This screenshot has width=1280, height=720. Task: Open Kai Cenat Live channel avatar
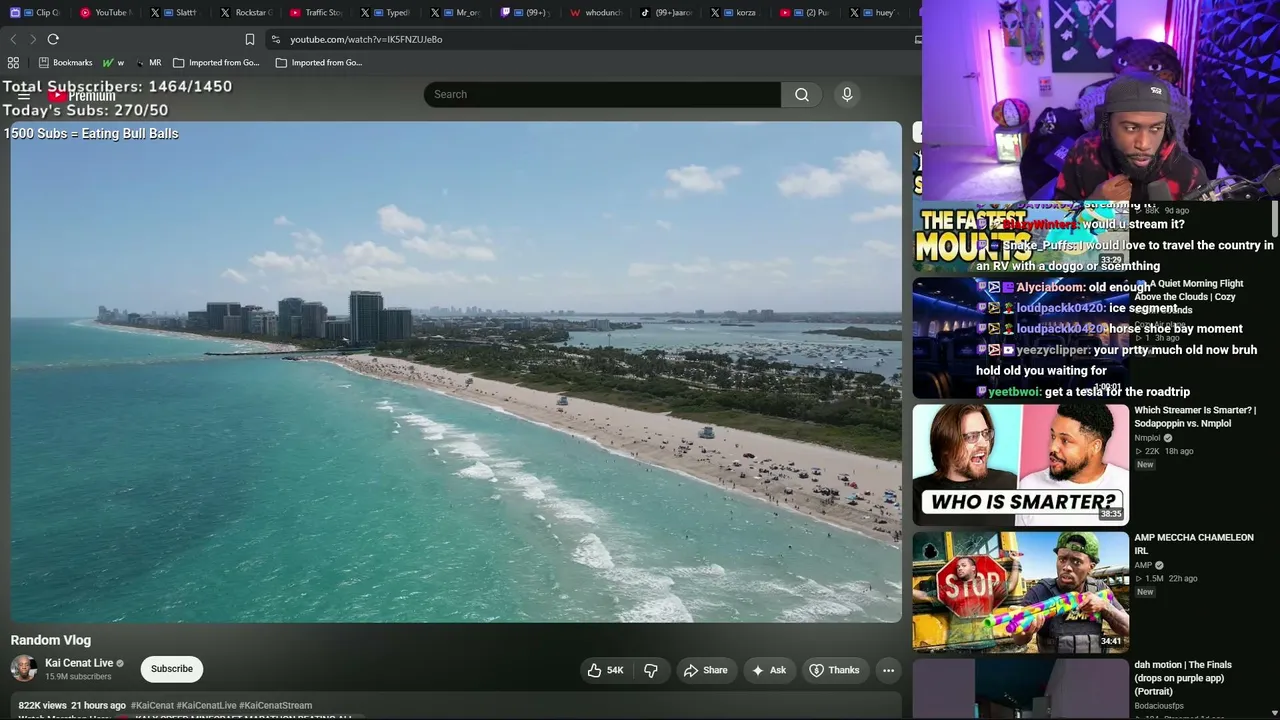pyautogui.click(x=24, y=668)
